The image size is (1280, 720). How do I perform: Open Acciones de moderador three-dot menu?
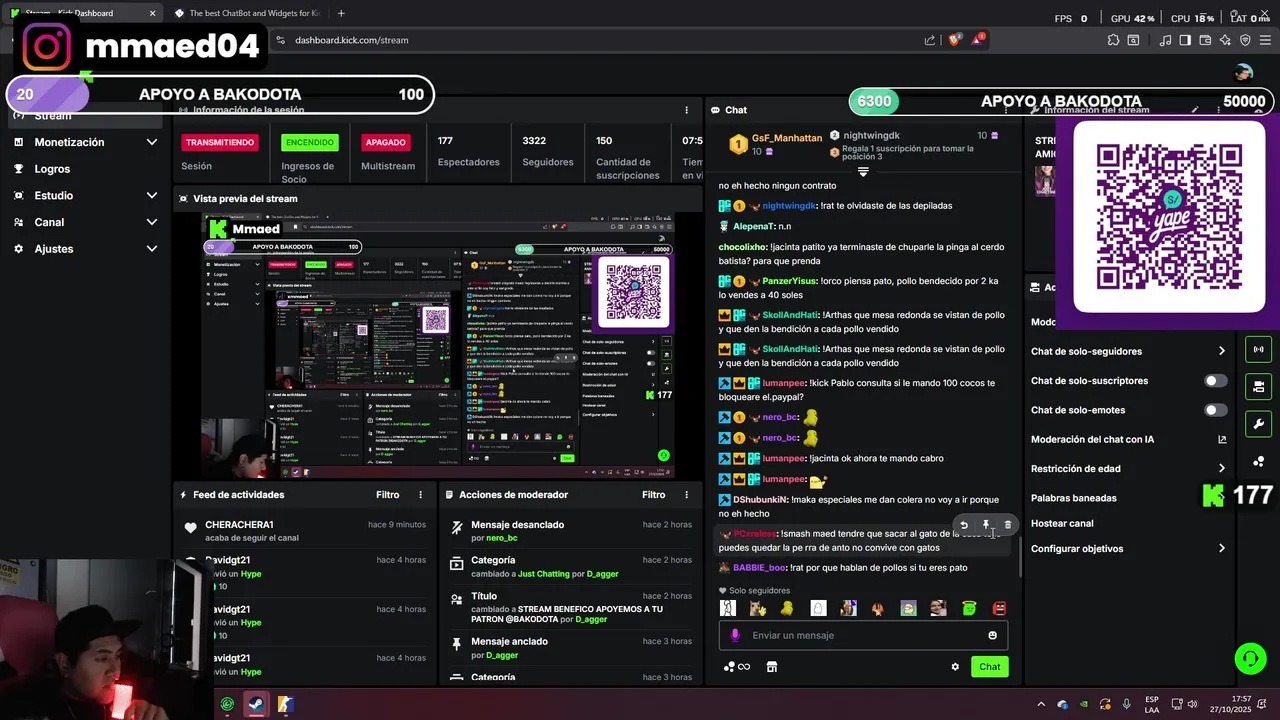(686, 495)
